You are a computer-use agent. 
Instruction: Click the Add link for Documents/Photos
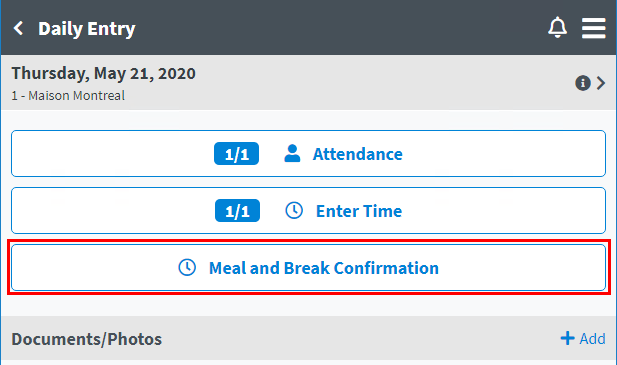[583, 338]
